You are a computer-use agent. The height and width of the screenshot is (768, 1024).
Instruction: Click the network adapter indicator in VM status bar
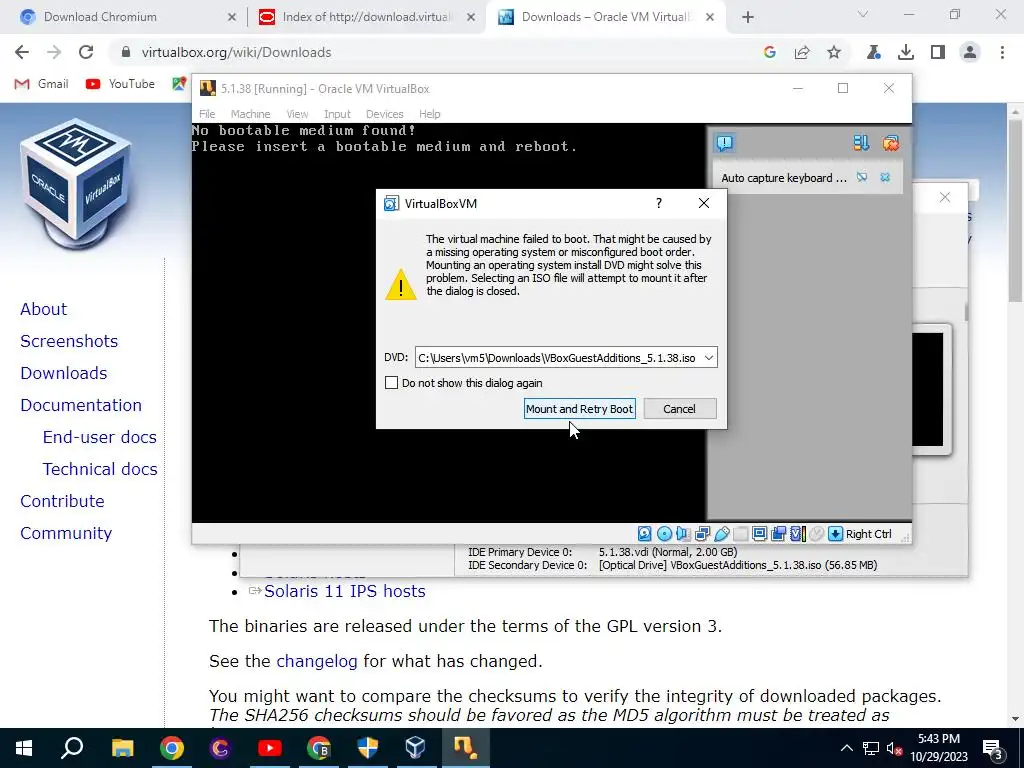pos(702,534)
